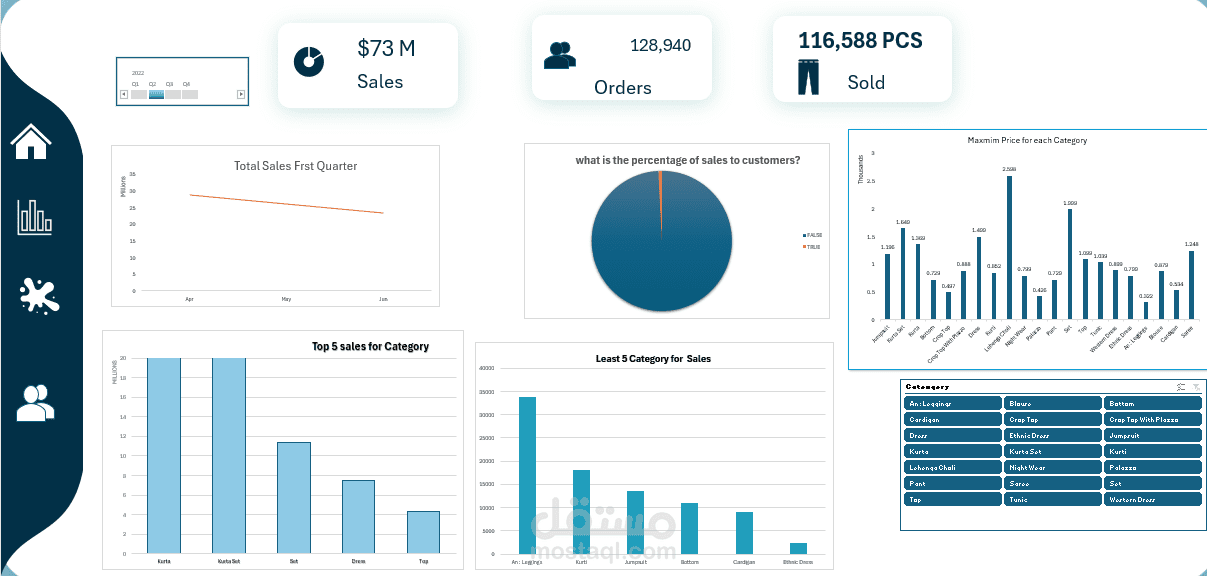Click the paint splash icon in sidebar
This screenshot has height=576, width=1207.
point(39,295)
